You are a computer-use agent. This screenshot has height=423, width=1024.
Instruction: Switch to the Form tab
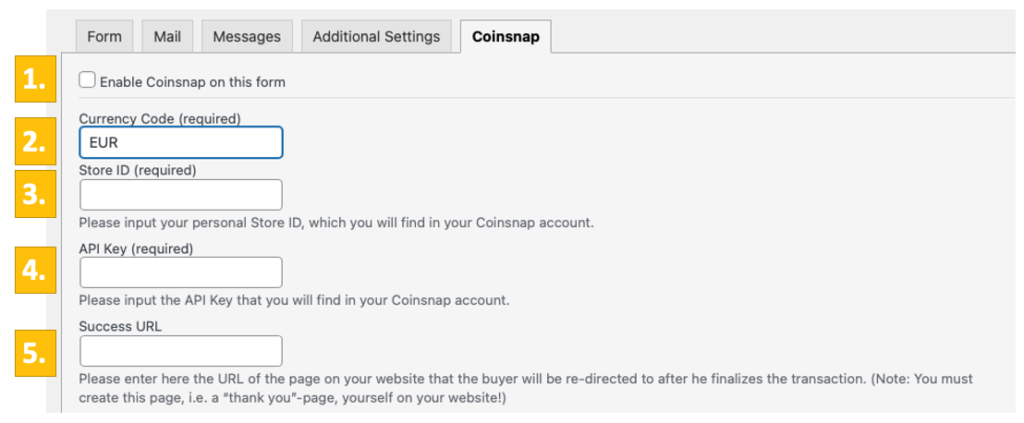point(104,37)
